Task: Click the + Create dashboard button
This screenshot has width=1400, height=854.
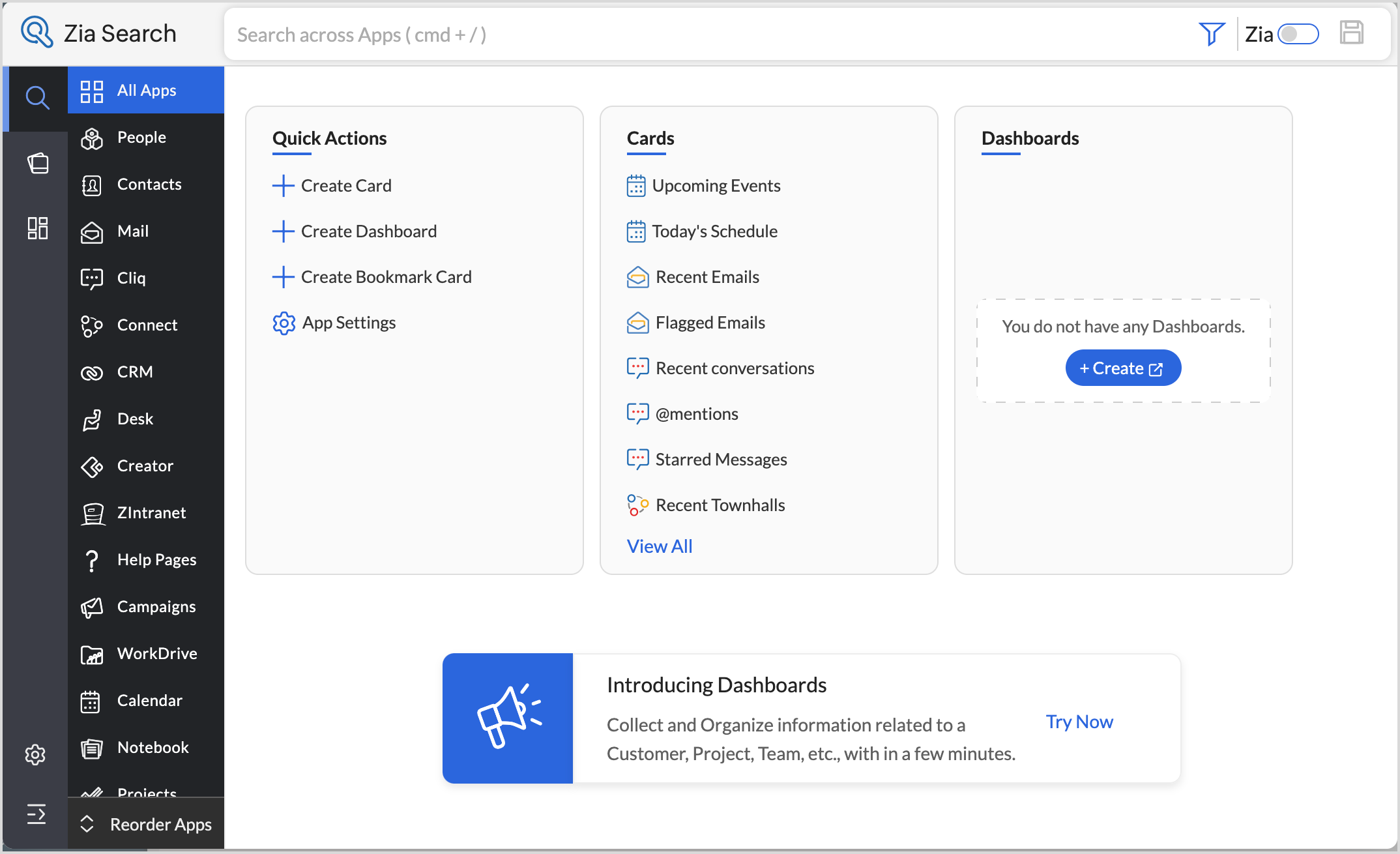Action: [x=1122, y=368]
